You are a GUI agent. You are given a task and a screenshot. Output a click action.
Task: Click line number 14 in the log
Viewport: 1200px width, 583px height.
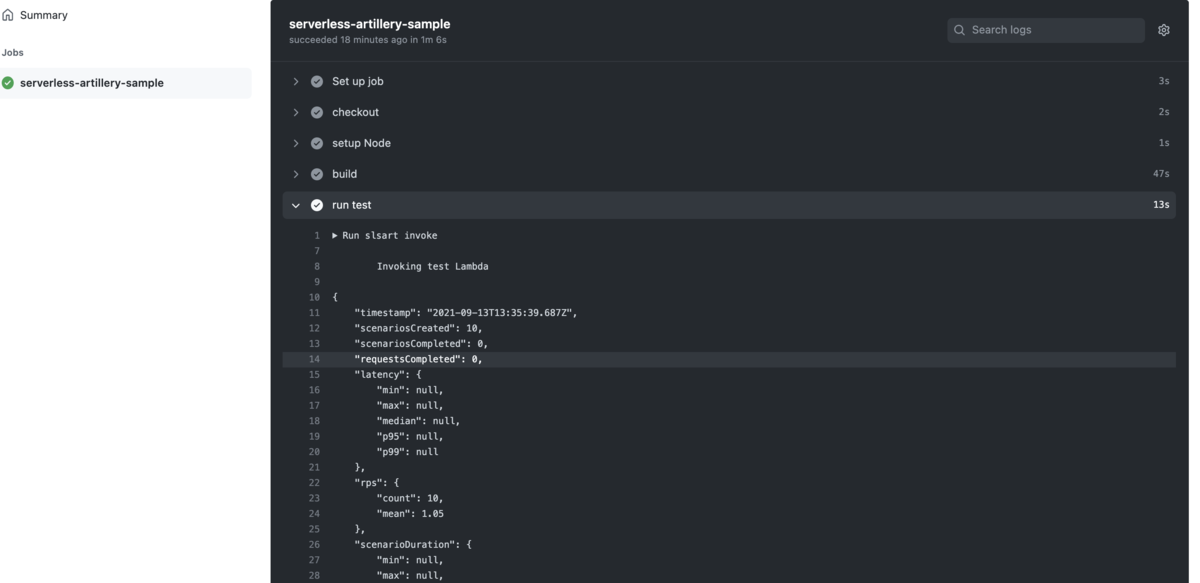[314, 359]
